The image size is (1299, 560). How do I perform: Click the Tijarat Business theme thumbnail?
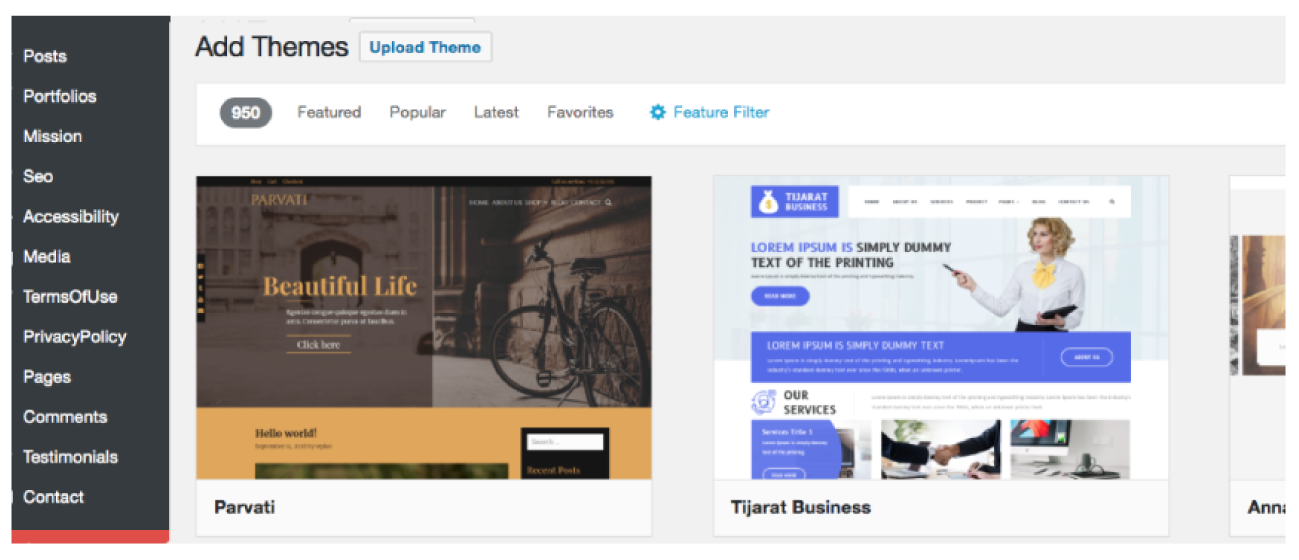(941, 328)
